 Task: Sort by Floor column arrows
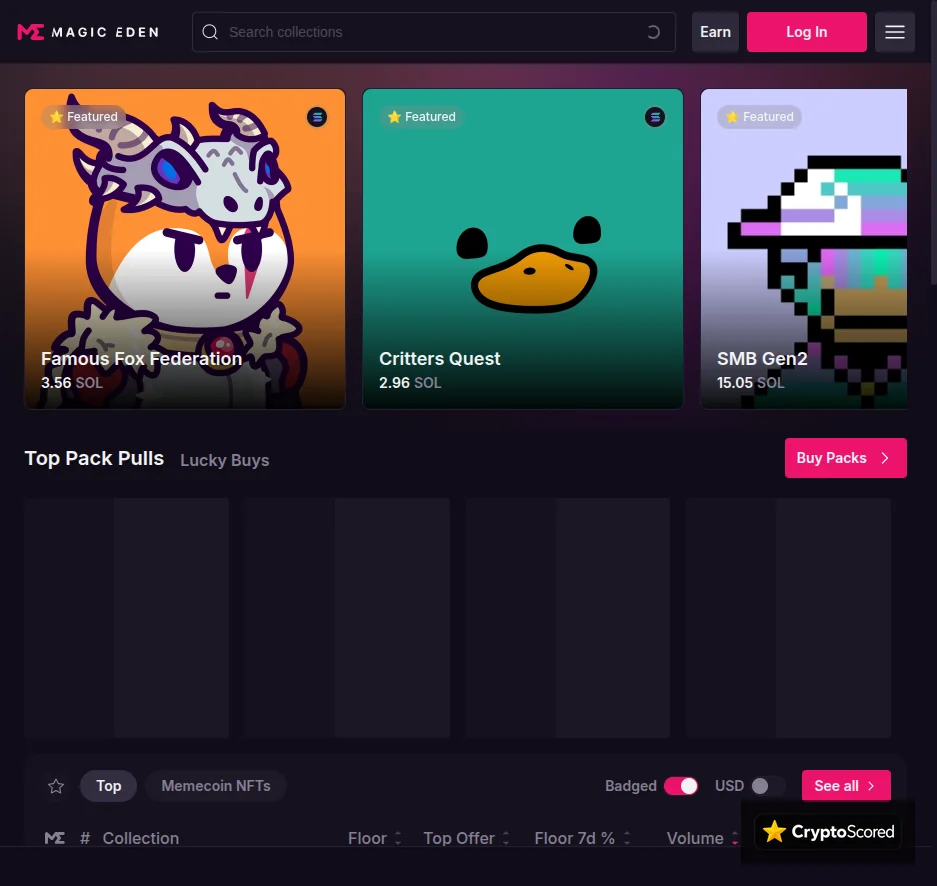click(398, 838)
